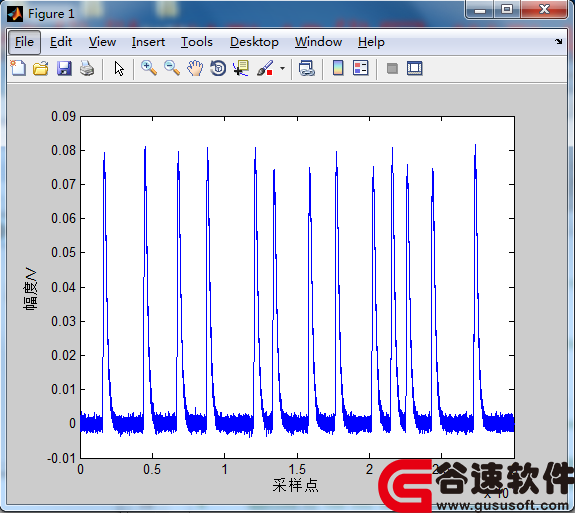The image size is (575, 513).
Task: Click the x-axis label 采样点
Action: tap(296, 485)
